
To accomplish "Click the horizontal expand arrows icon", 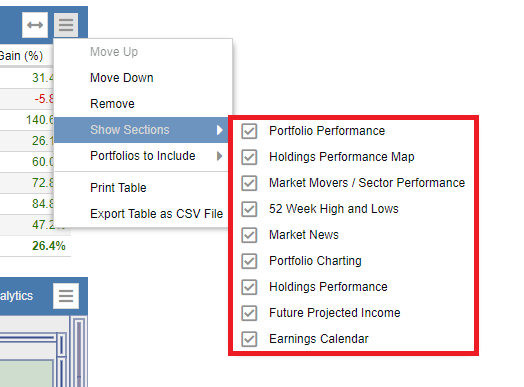I will (35, 25).
